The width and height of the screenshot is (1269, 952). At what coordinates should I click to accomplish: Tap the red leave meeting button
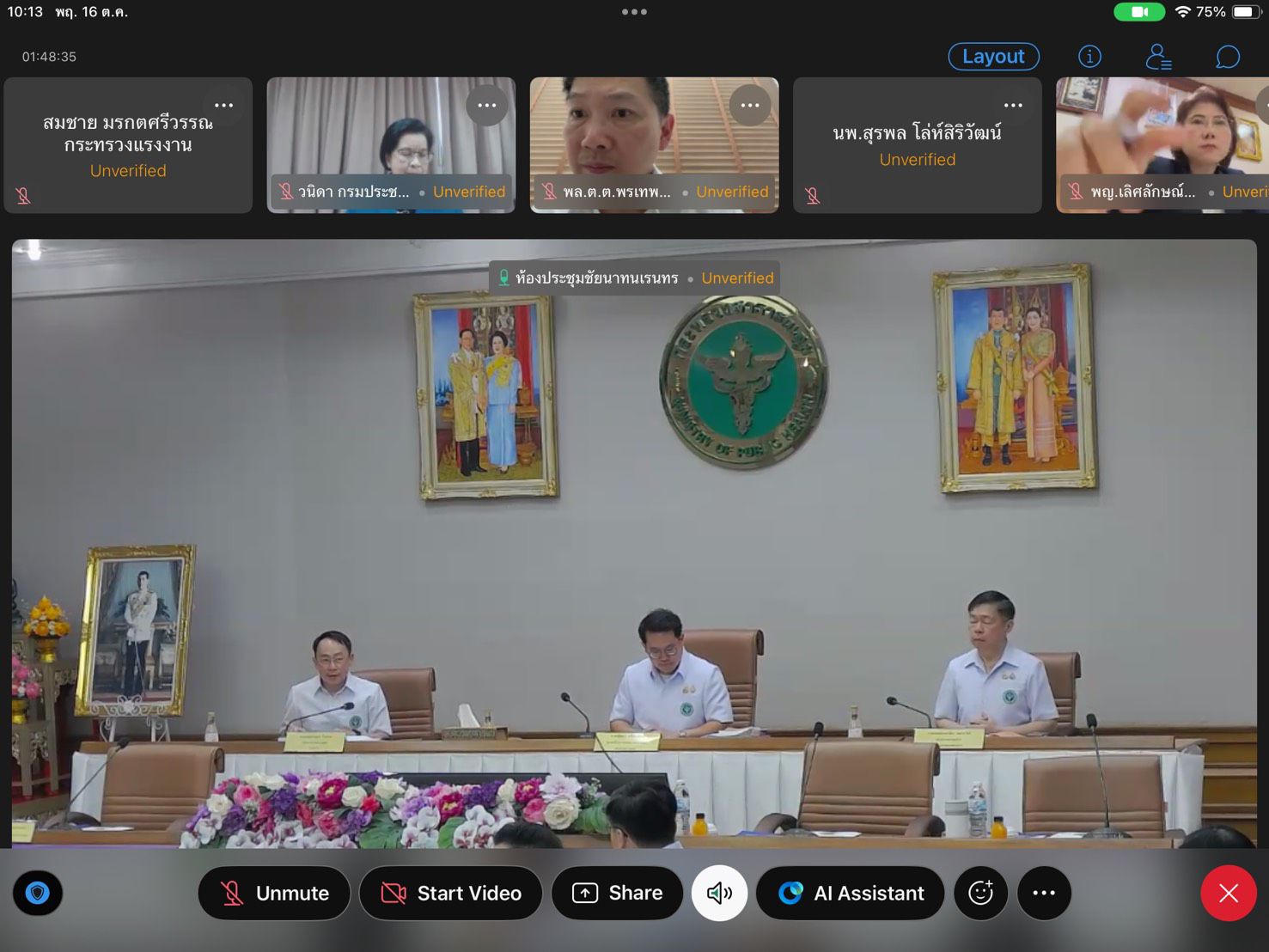click(x=1228, y=893)
